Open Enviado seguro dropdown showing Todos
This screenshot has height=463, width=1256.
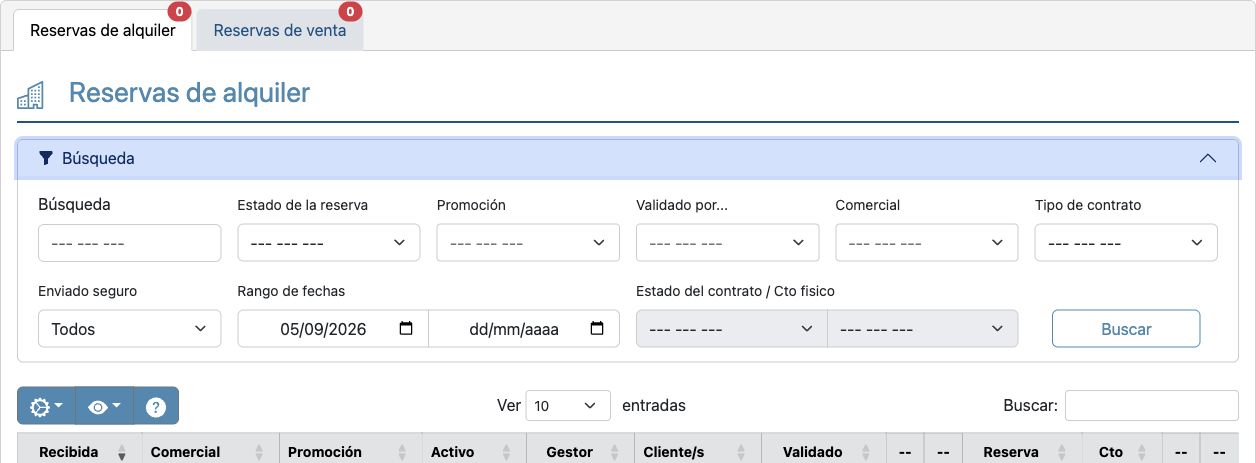click(x=129, y=328)
